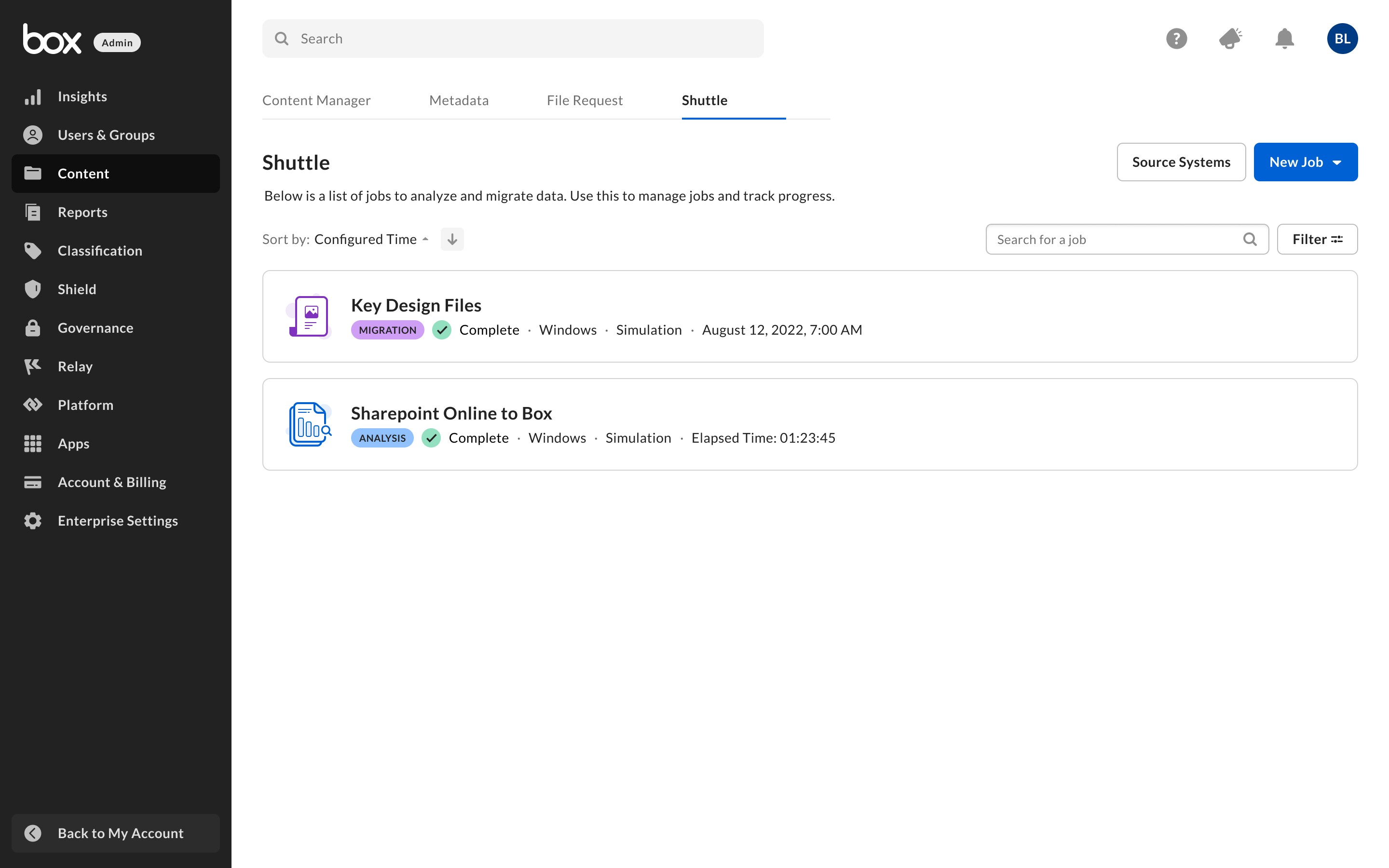The width and height of the screenshot is (1389, 868).
Task: Click the ANALYSIS badge
Action: point(382,438)
